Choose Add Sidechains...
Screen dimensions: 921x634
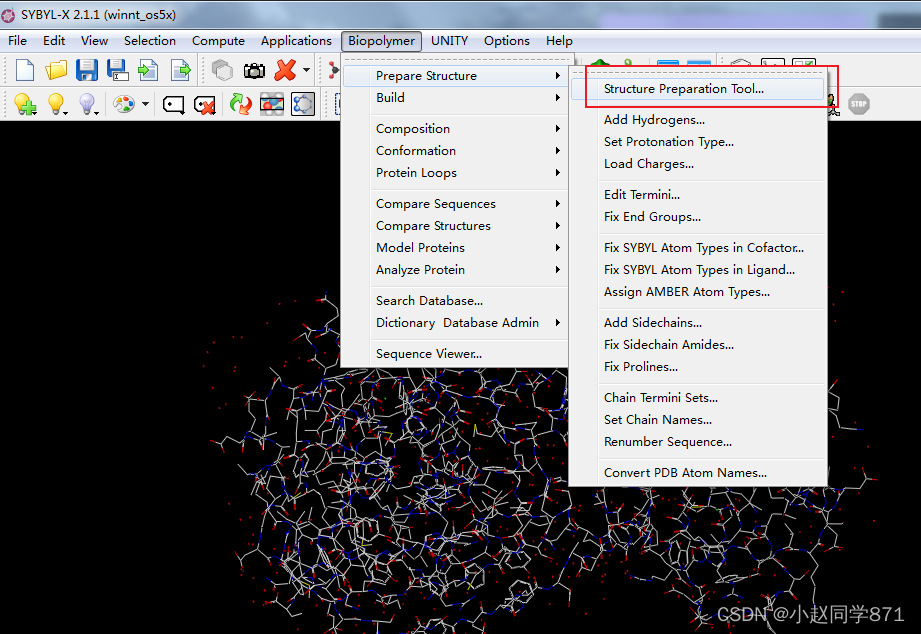(x=698, y=323)
